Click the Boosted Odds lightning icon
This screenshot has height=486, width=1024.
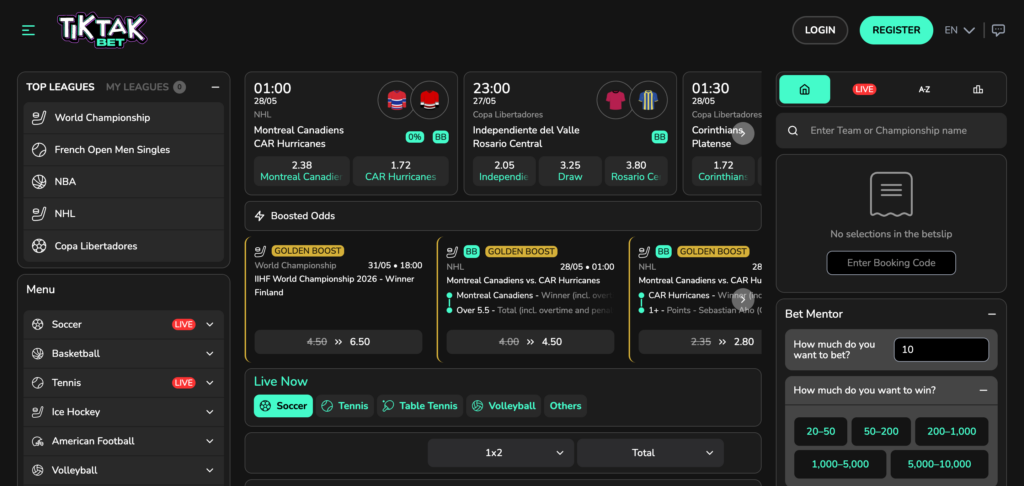(x=259, y=216)
